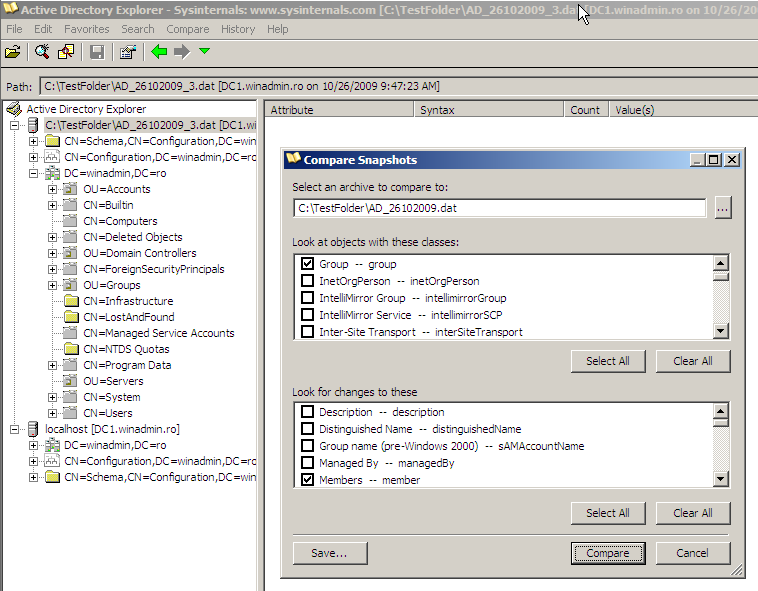This screenshot has width=758, height=591.
Task: Click the Save... button
Action: 330,553
